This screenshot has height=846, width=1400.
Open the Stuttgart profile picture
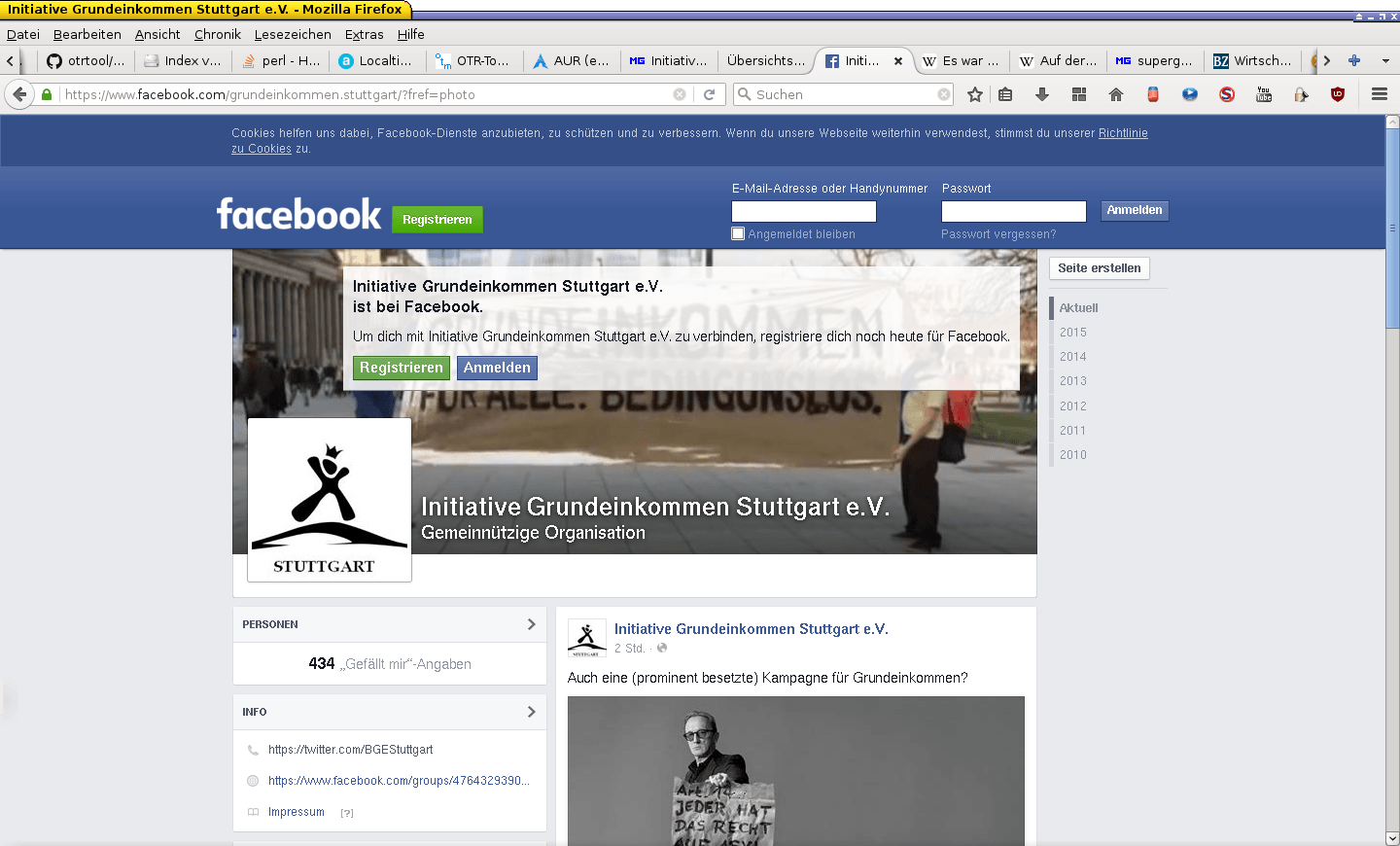tap(330, 500)
